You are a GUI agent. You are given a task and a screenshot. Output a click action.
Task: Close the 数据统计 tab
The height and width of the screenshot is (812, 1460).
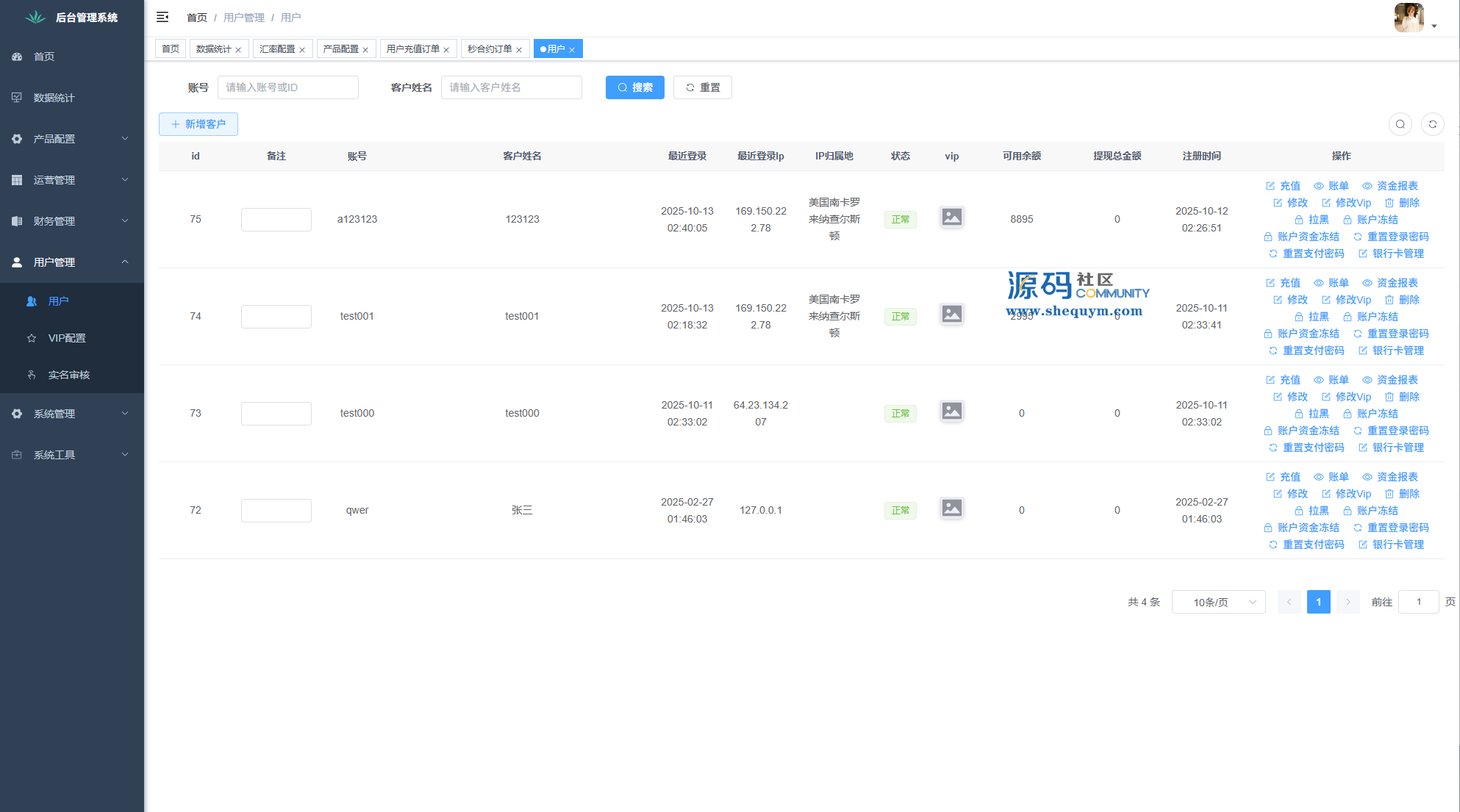coord(238,50)
